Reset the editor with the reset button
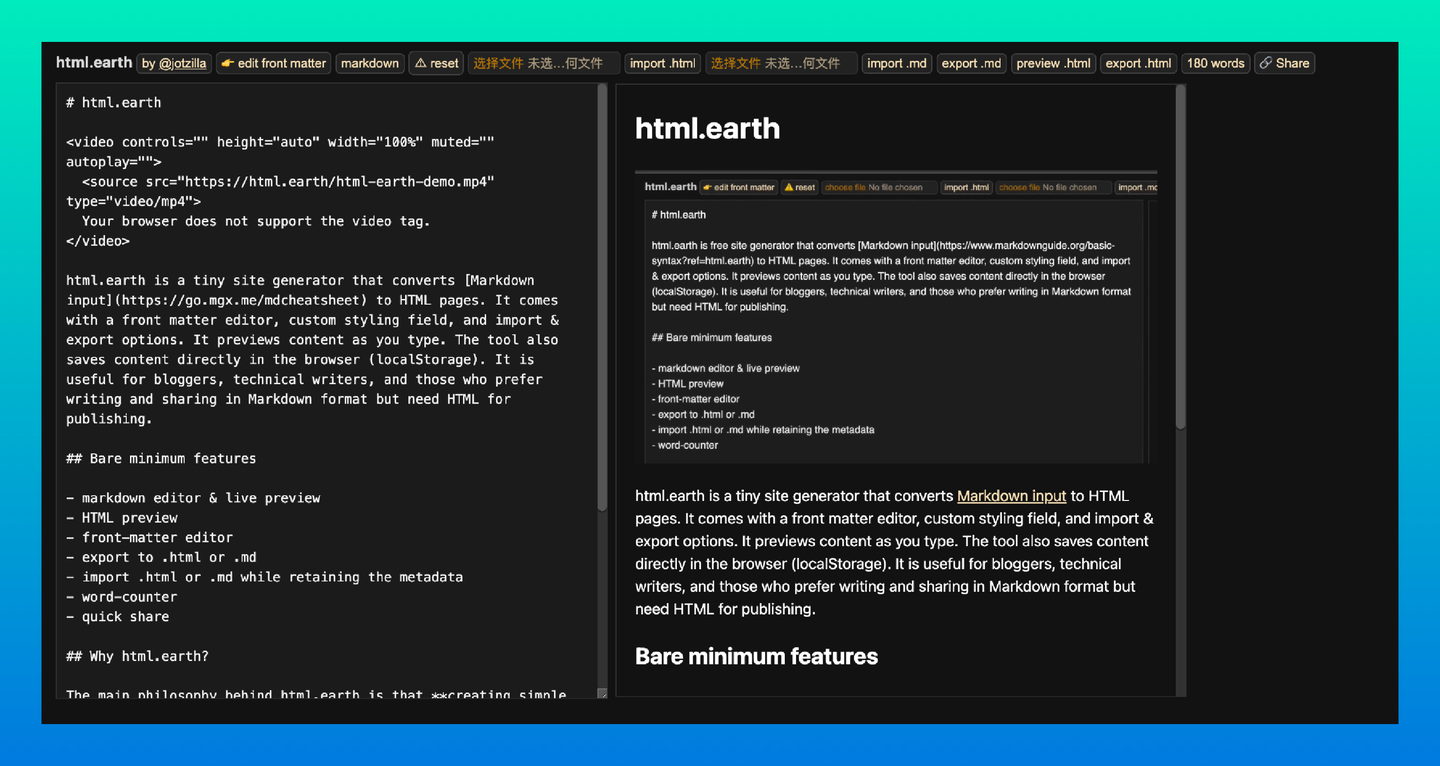This screenshot has width=1440, height=766. pos(436,63)
